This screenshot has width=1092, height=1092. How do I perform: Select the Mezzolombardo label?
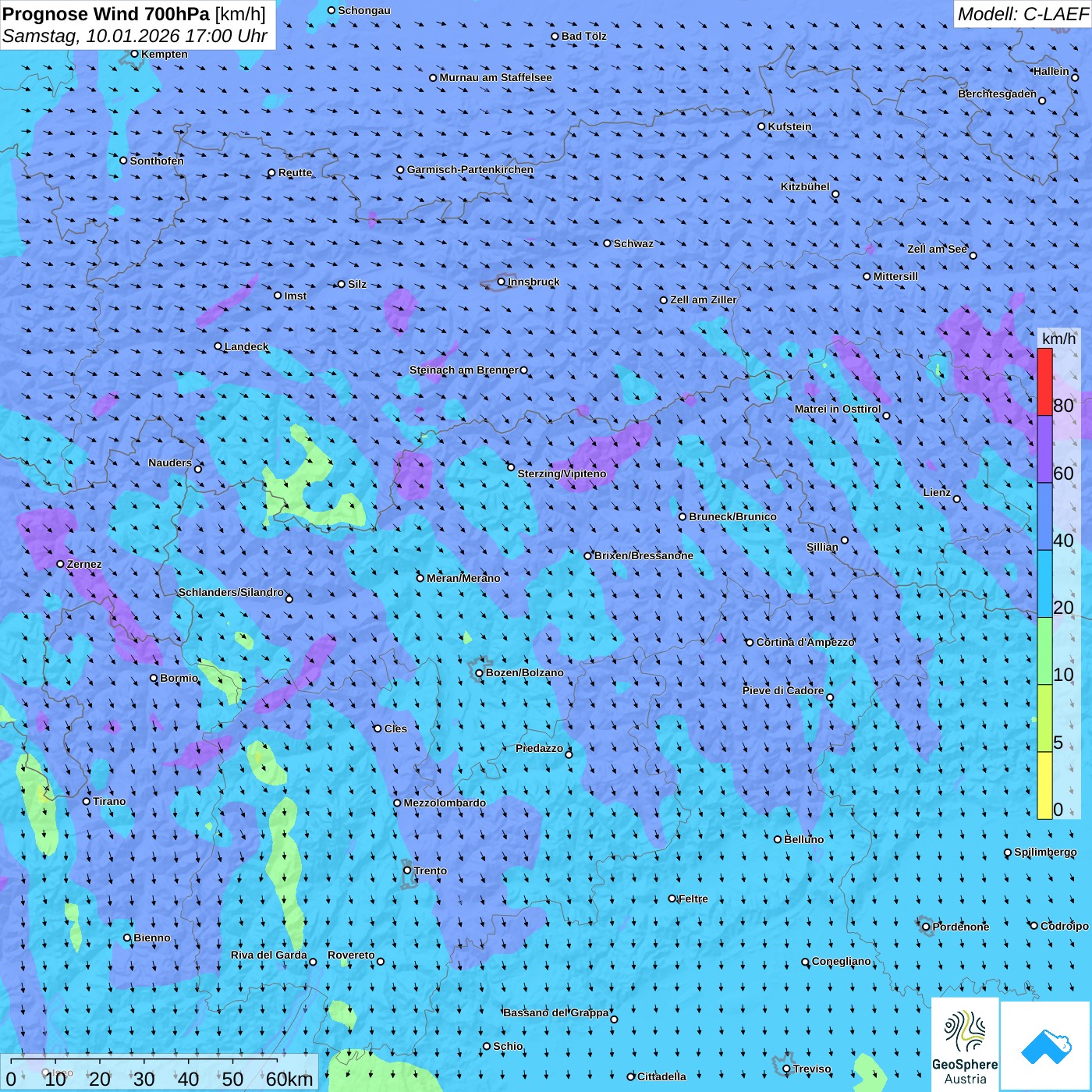[445, 803]
